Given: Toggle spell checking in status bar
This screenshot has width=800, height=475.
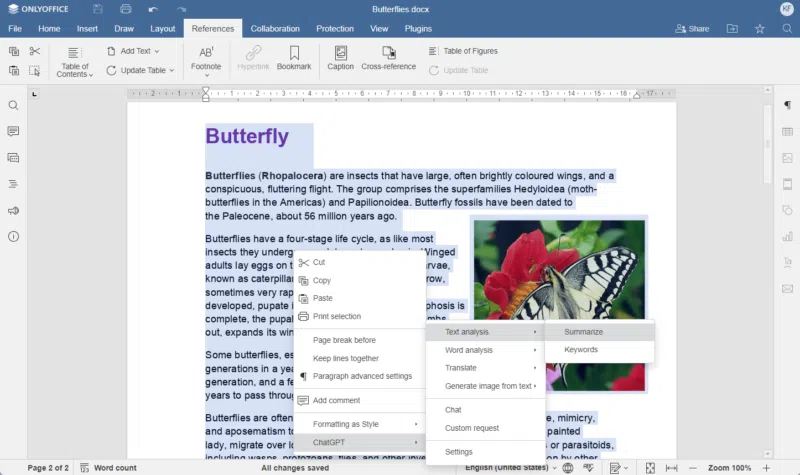Looking at the screenshot, I should 589,467.
